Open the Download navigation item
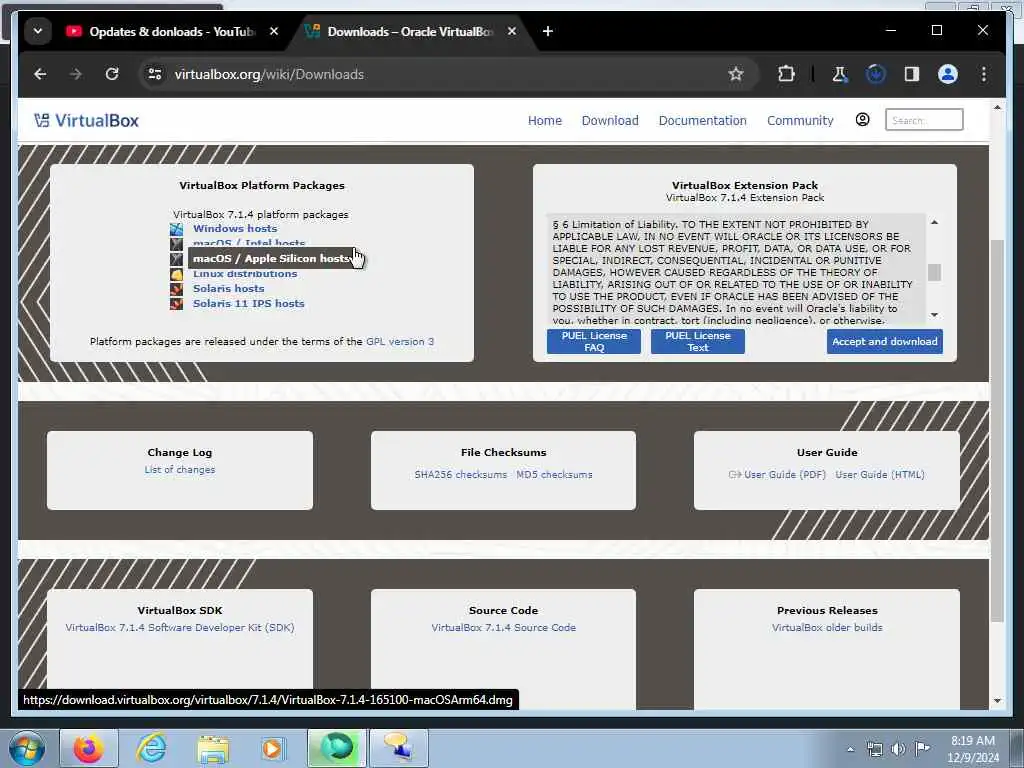 (610, 120)
